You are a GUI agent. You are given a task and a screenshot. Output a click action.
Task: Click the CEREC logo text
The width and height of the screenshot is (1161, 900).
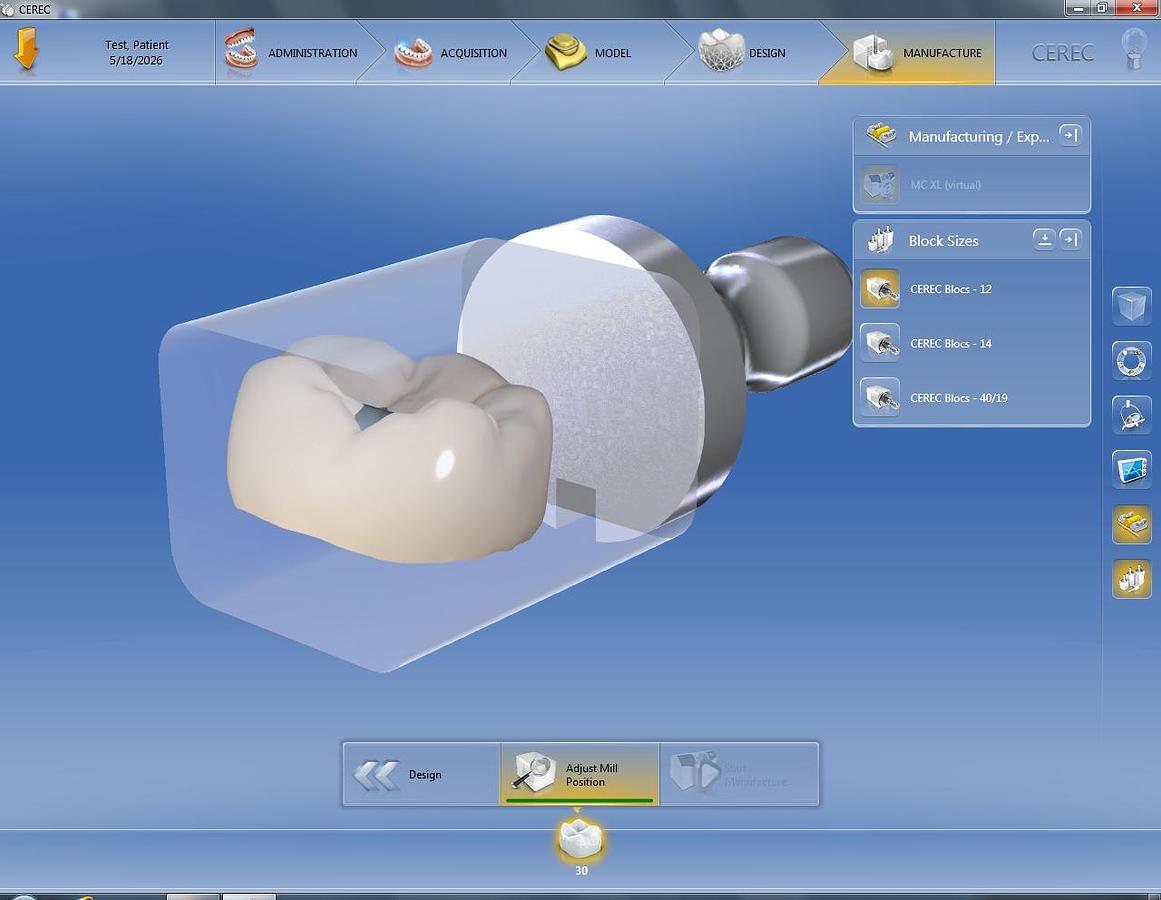tap(1062, 53)
